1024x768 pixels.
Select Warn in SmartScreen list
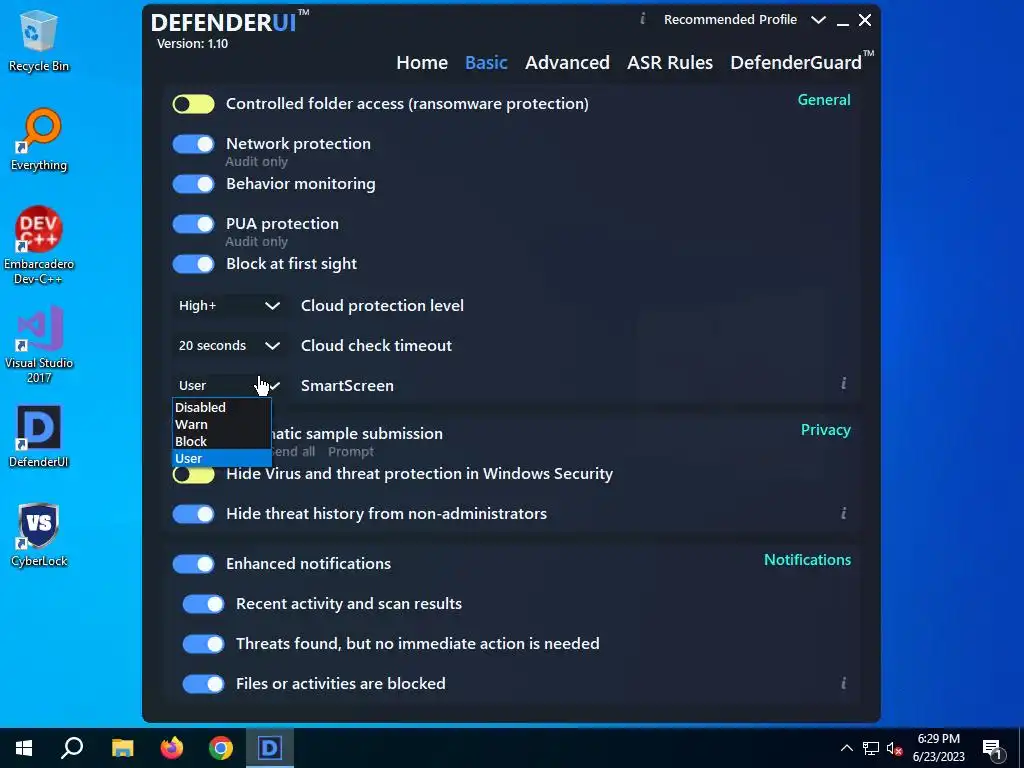point(221,424)
